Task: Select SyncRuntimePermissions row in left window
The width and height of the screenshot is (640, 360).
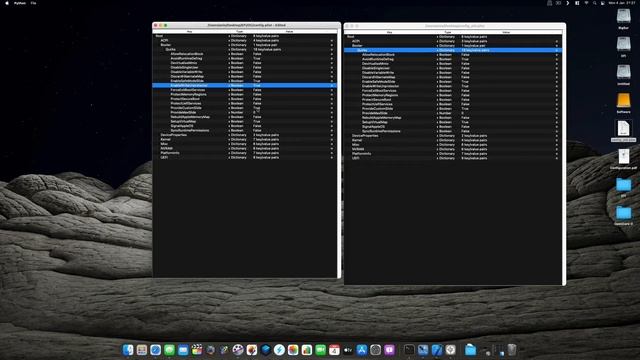Action: (x=244, y=130)
